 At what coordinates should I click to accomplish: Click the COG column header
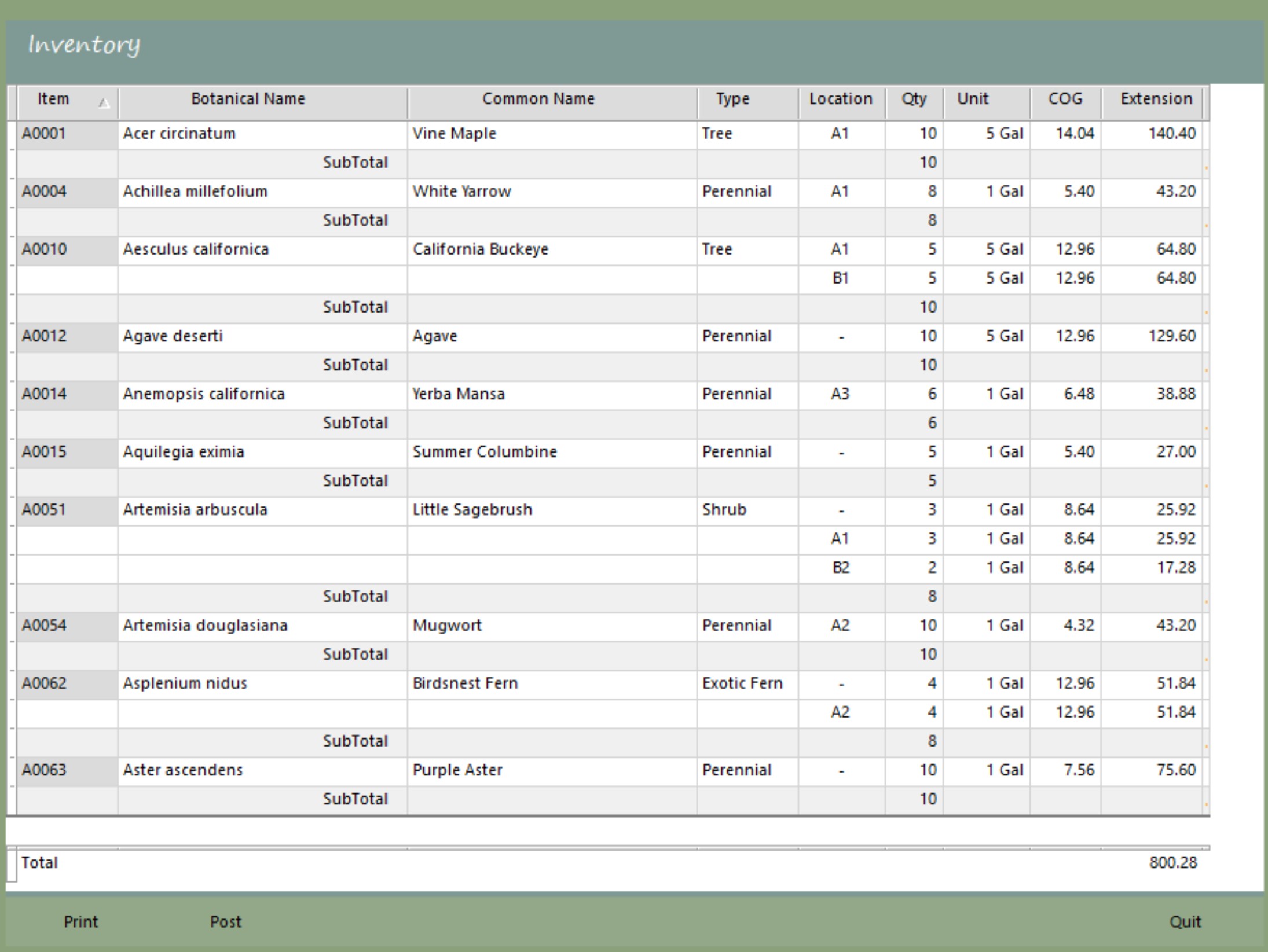pyautogui.click(x=1065, y=99)
